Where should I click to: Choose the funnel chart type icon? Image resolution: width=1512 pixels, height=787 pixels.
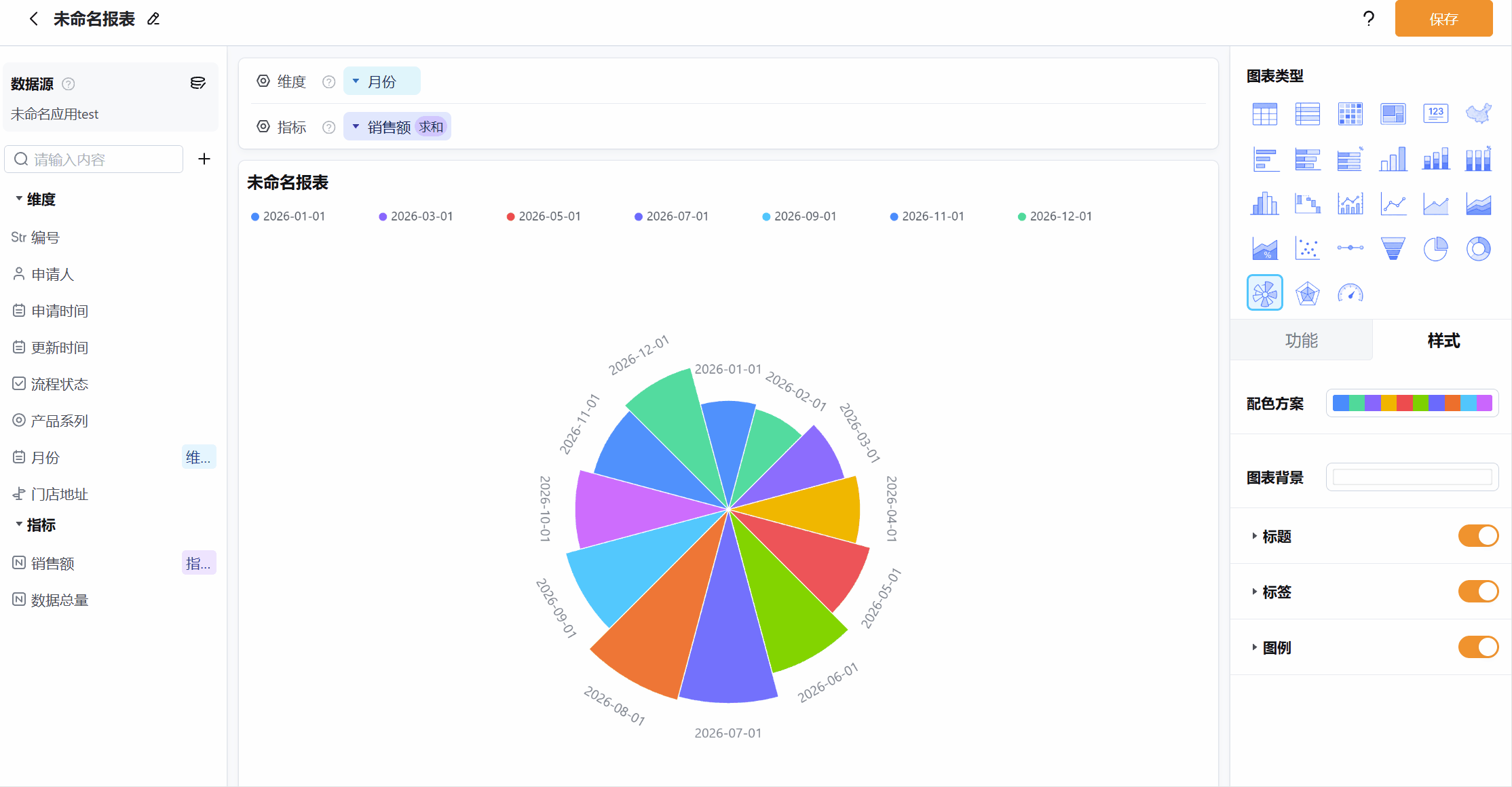pyautogui.click(x=1393, y=248)
